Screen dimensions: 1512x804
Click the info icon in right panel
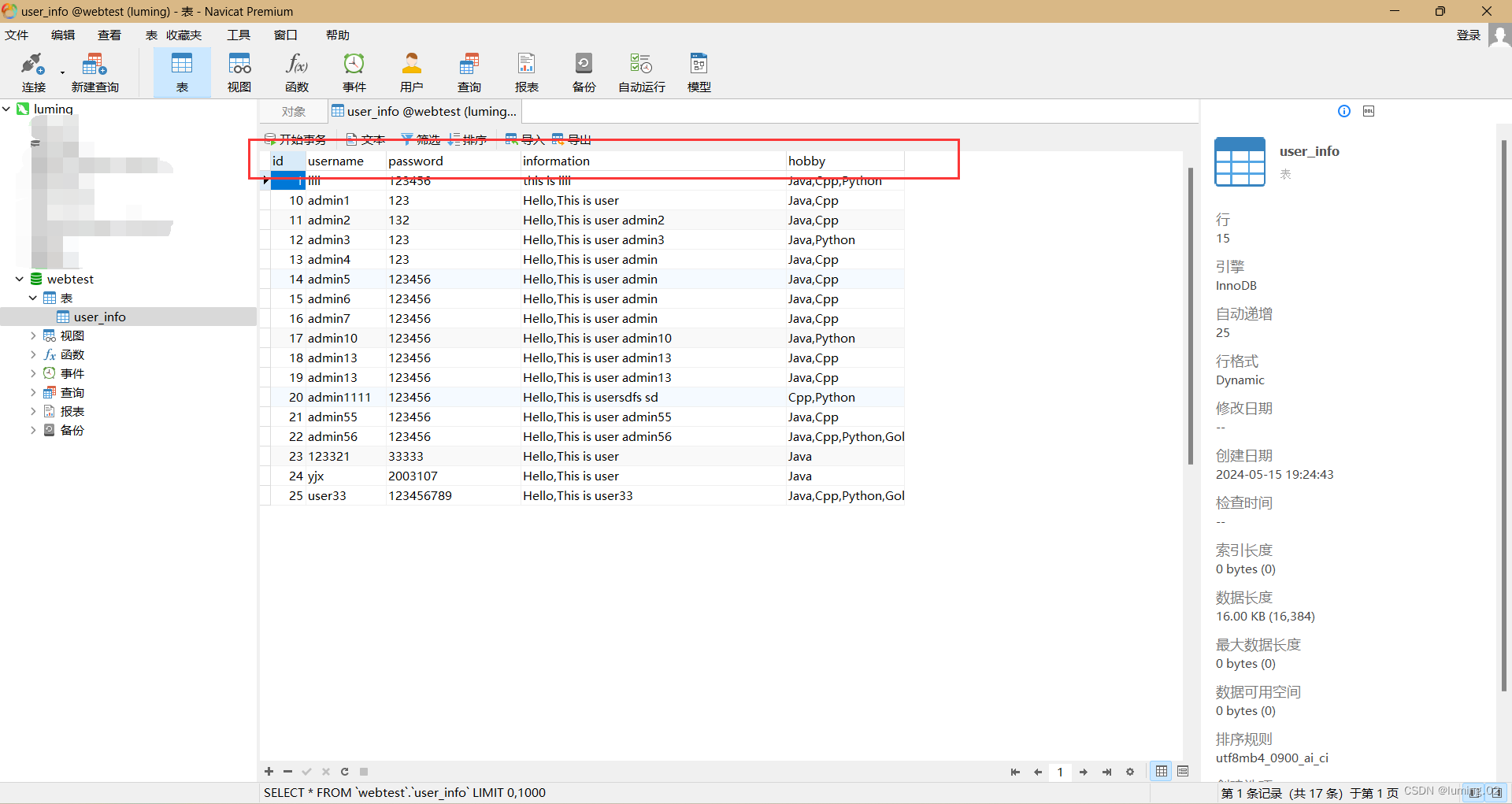tap(1344, 111)
